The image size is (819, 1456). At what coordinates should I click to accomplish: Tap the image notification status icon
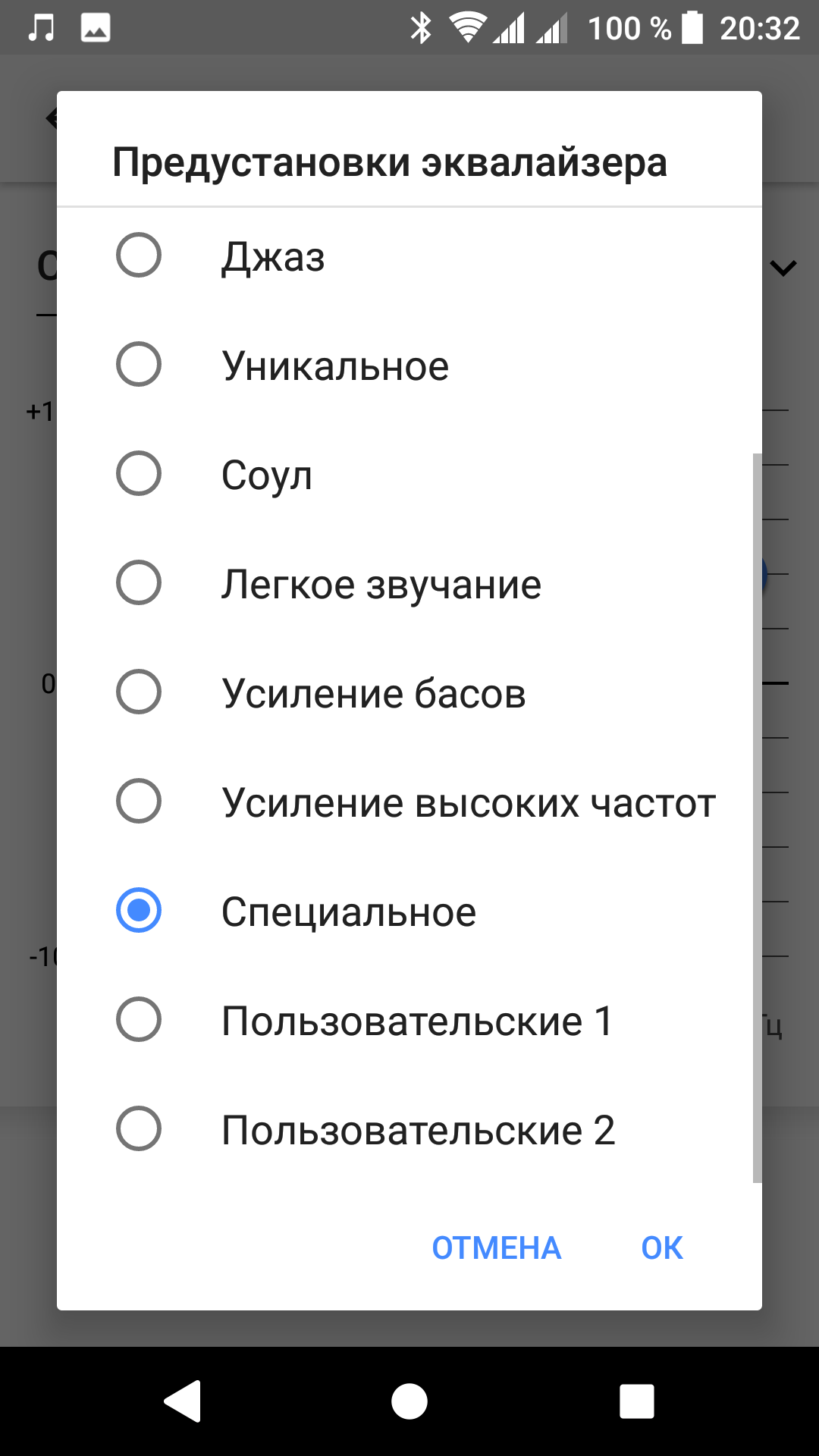96,28
